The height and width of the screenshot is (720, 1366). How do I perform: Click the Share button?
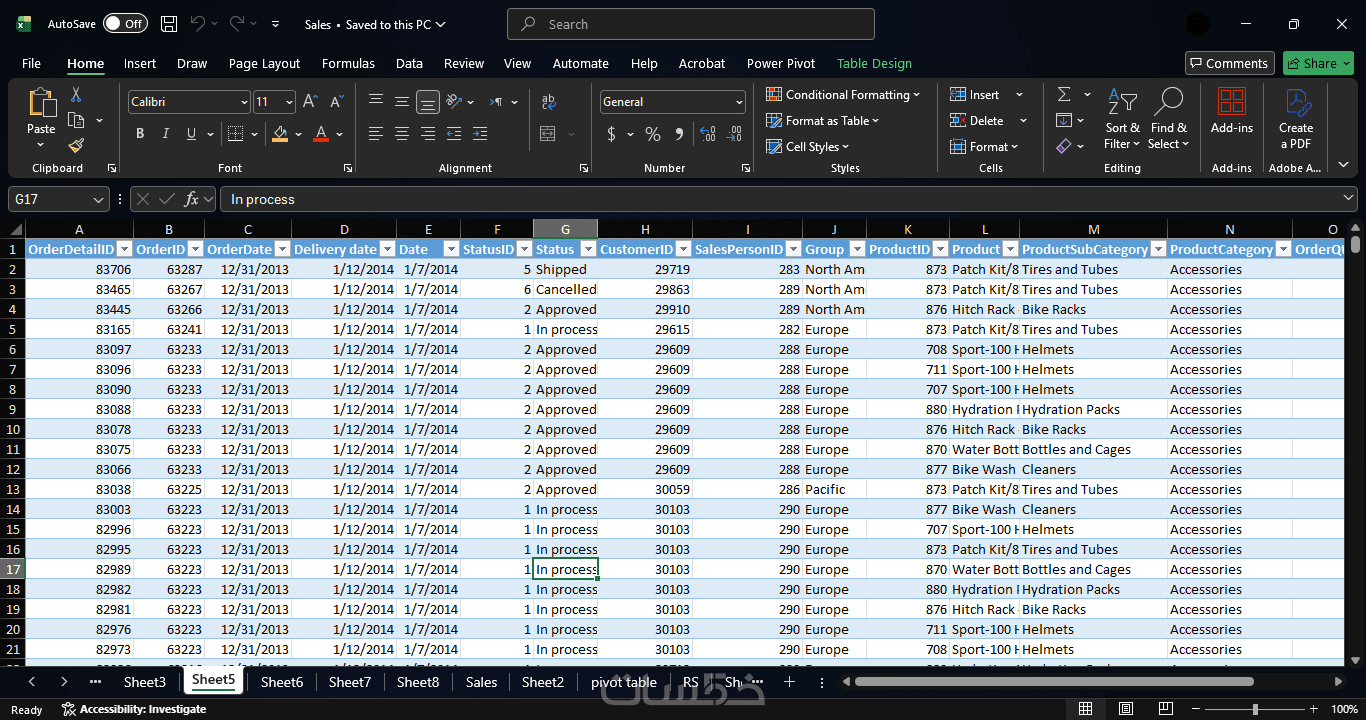(x=1318, y=63)
